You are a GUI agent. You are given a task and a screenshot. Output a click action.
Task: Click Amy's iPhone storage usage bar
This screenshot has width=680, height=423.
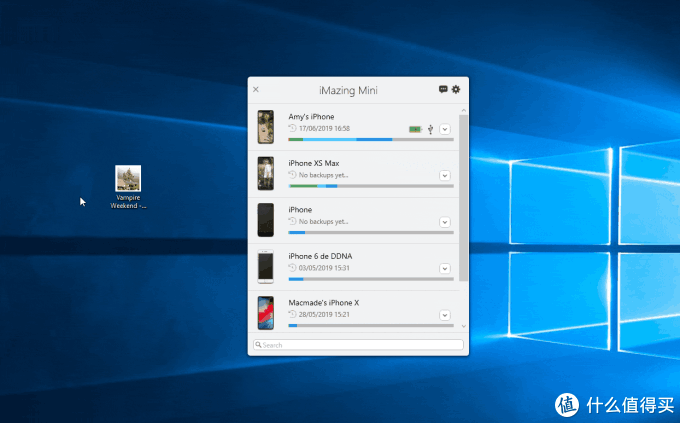point(370,140)
